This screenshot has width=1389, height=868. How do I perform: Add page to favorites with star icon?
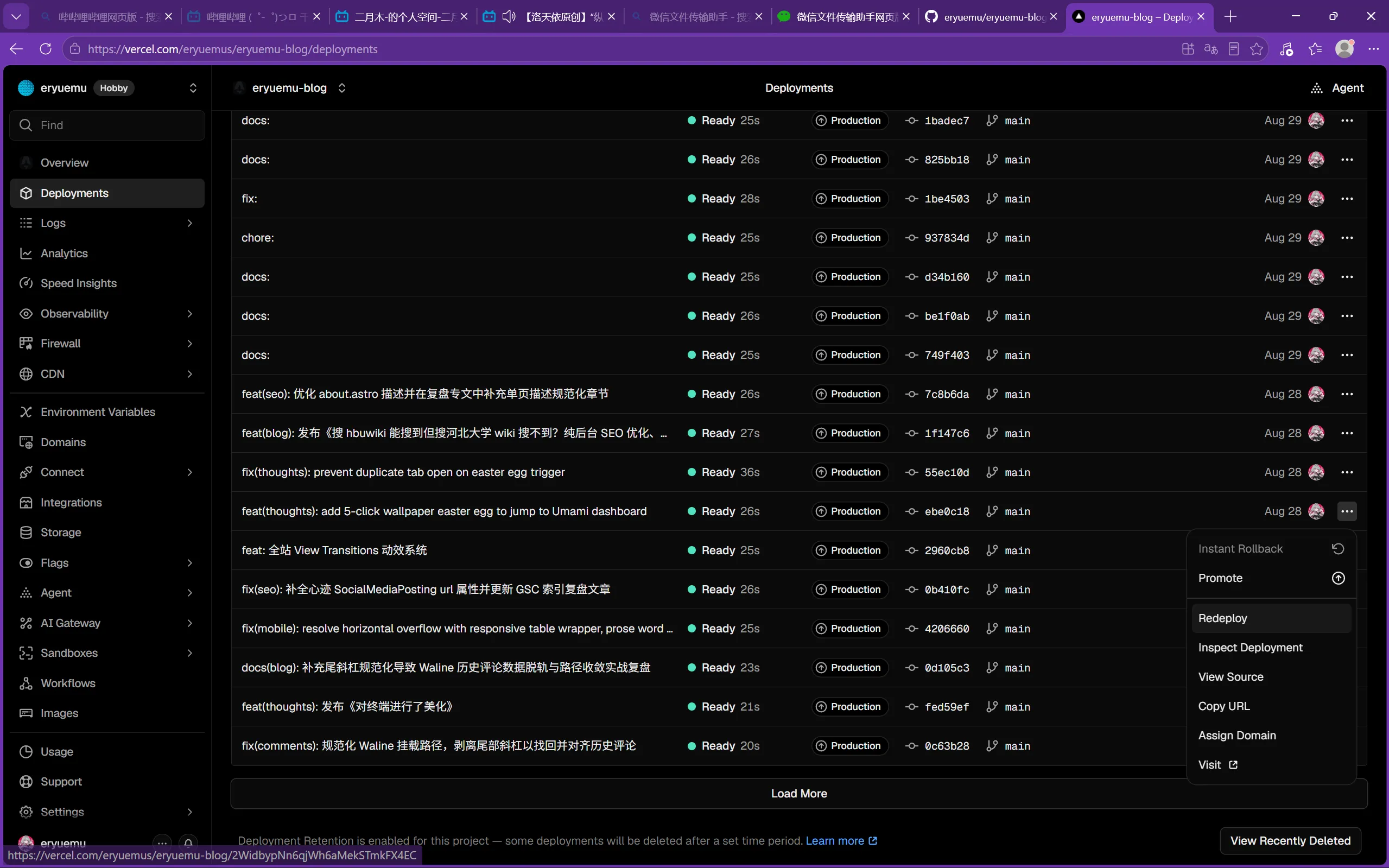coord(1257,49)
